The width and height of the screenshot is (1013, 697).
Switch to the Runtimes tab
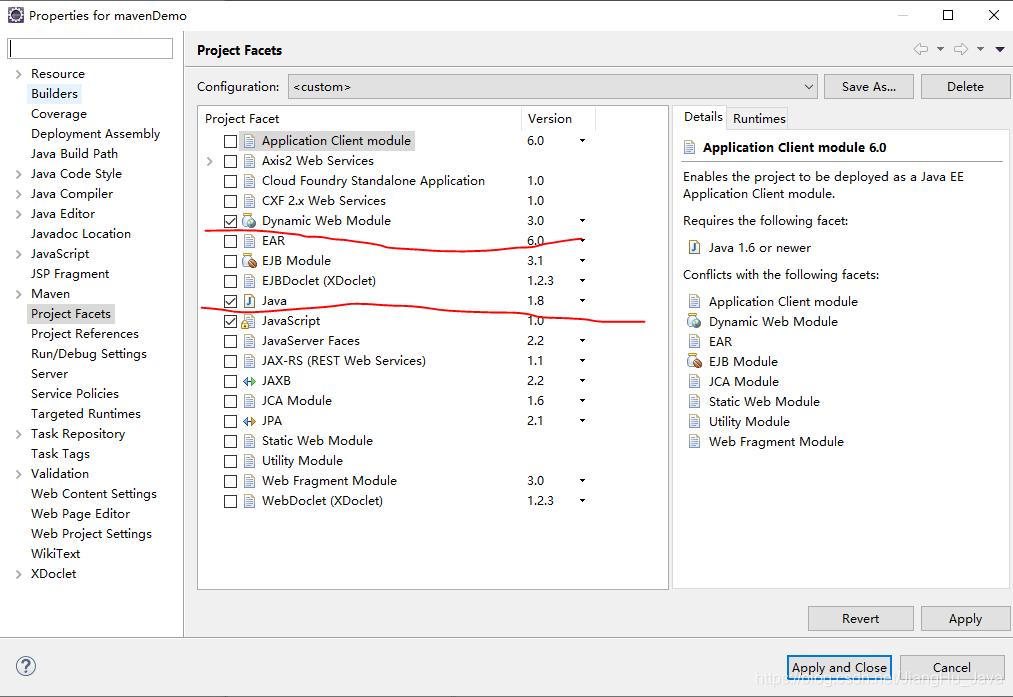tap(758, 118)
